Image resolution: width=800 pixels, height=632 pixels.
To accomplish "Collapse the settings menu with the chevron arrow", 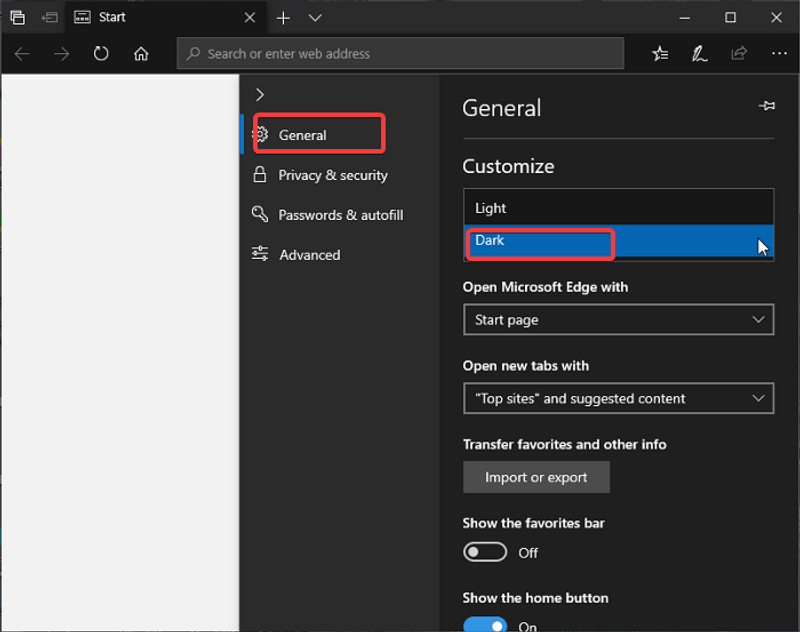I will (x=260, y=94).
